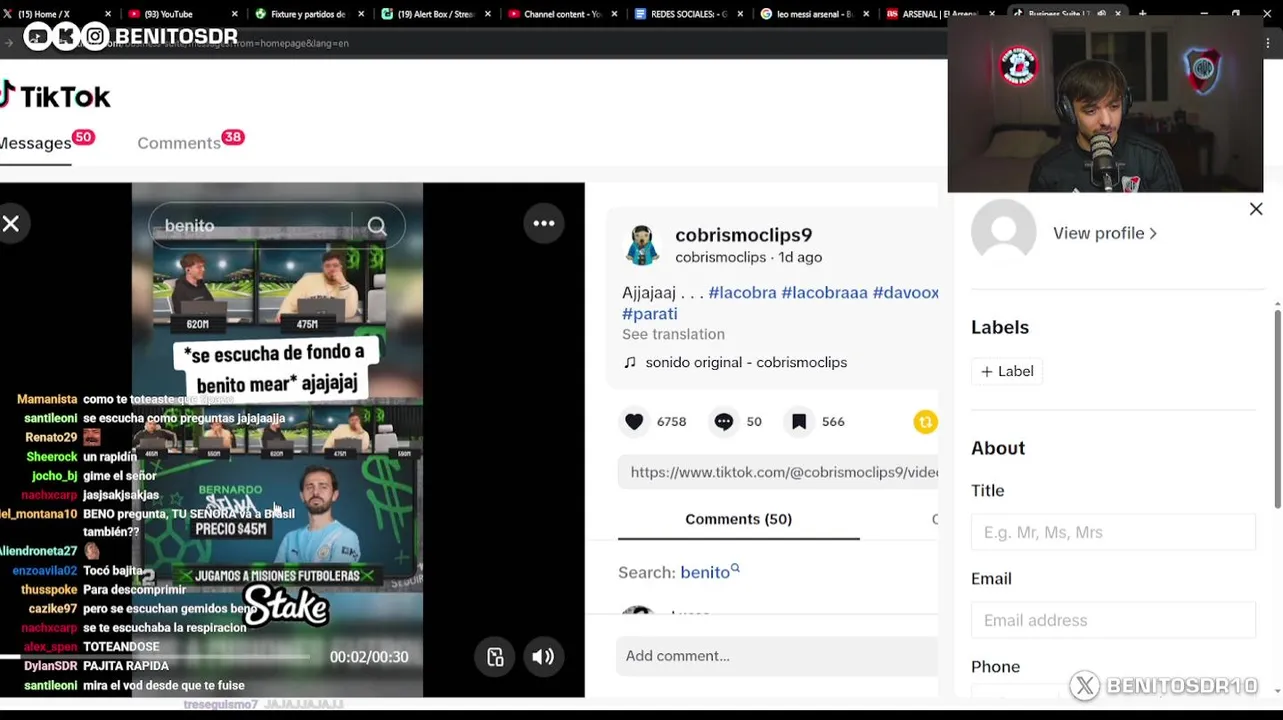Open comments via the speech bubble icon
Screen dimensions: 1283x720
click(x=723, y=422)
